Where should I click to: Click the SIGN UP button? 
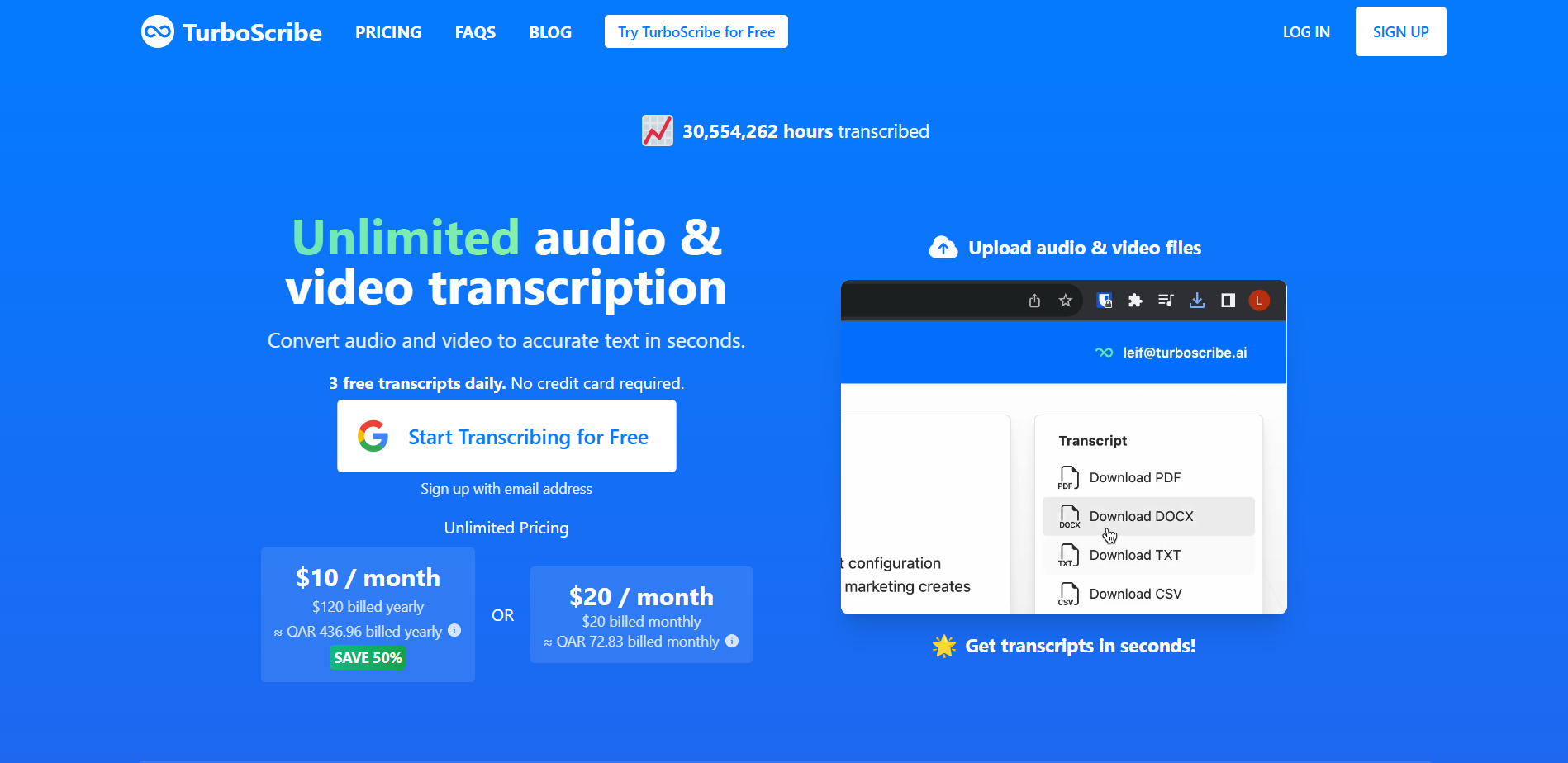pyautogui.click(x=1401, y=31)
